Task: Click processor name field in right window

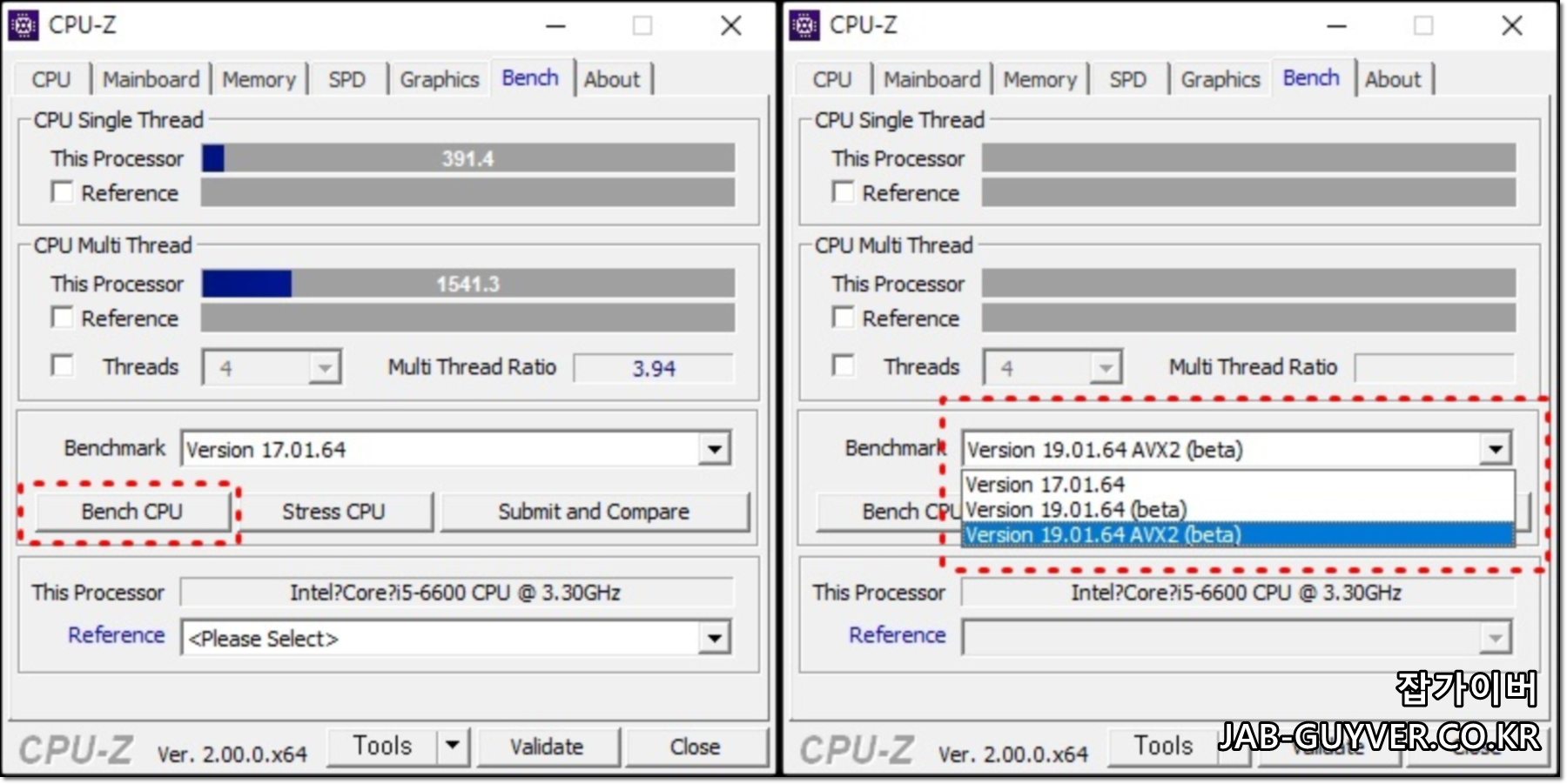Action: [1237, 593]
